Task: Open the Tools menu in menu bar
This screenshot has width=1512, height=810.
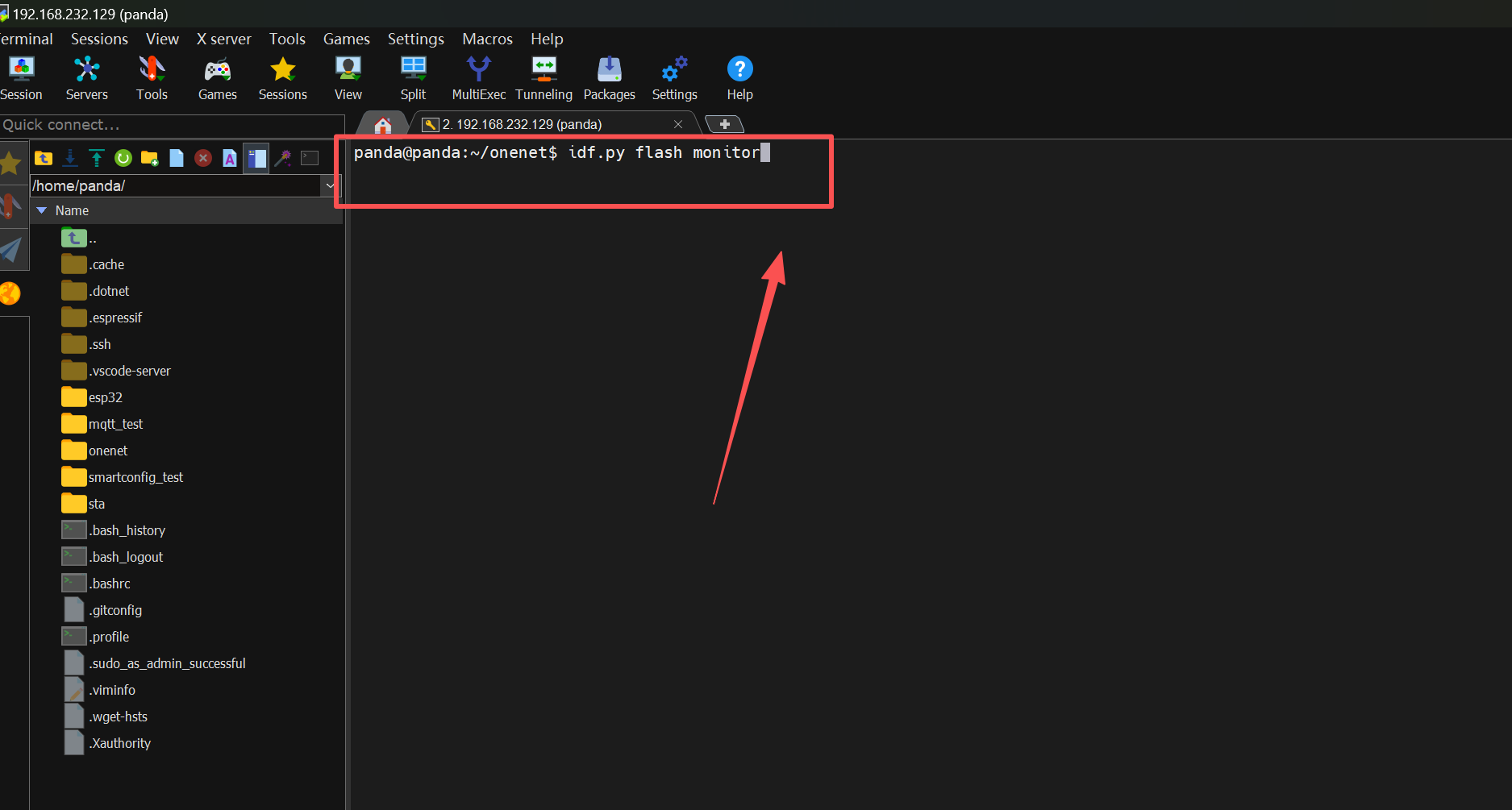Action: point(287,39)
